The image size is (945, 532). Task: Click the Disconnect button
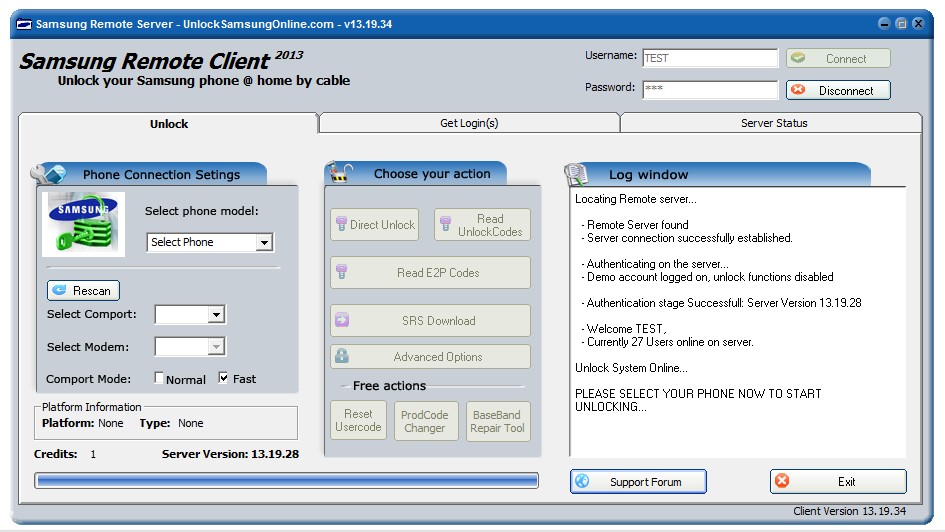click(838, 90)
